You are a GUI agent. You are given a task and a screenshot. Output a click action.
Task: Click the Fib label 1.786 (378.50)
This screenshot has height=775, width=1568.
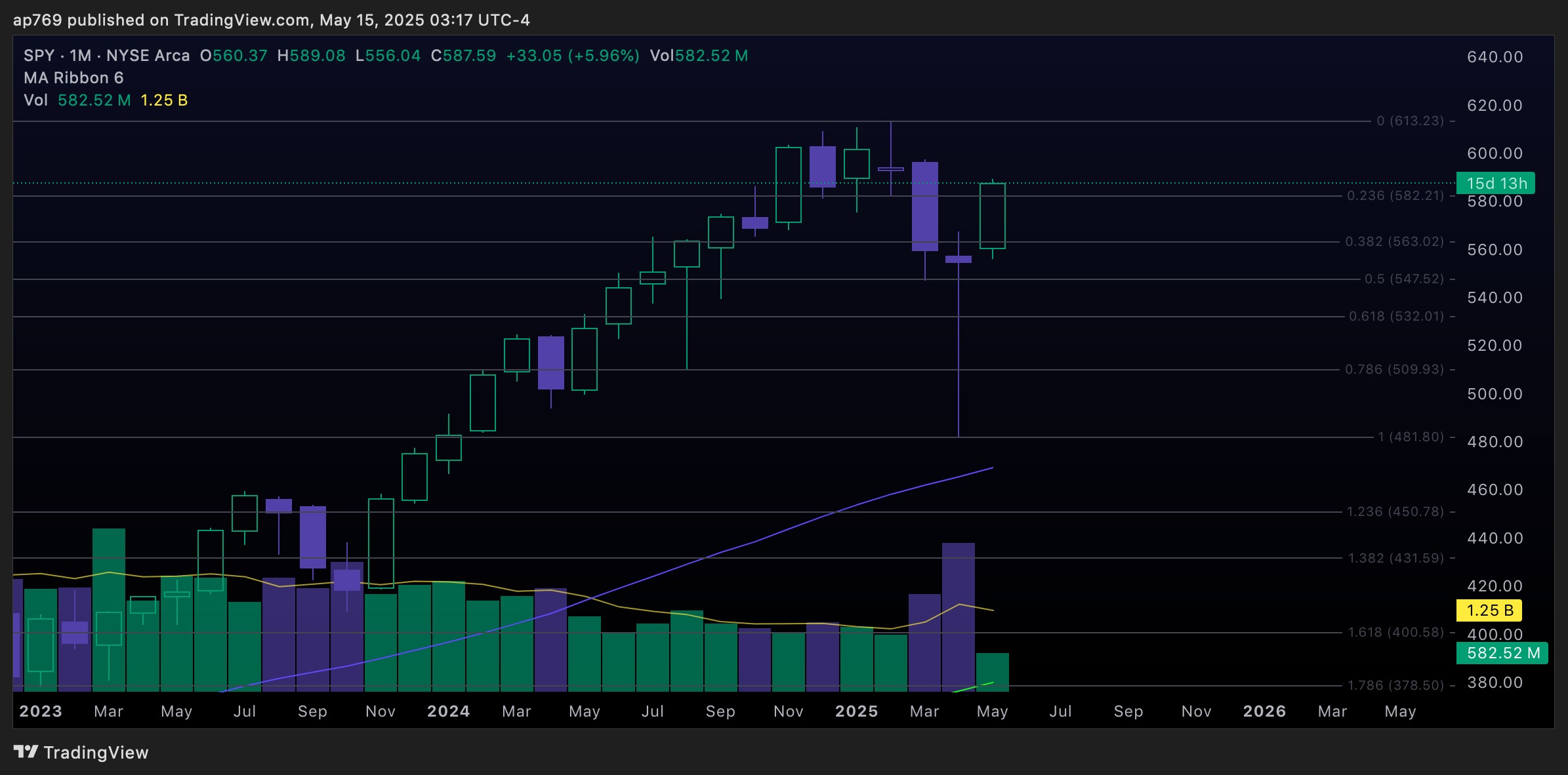tap(1396, 685)
